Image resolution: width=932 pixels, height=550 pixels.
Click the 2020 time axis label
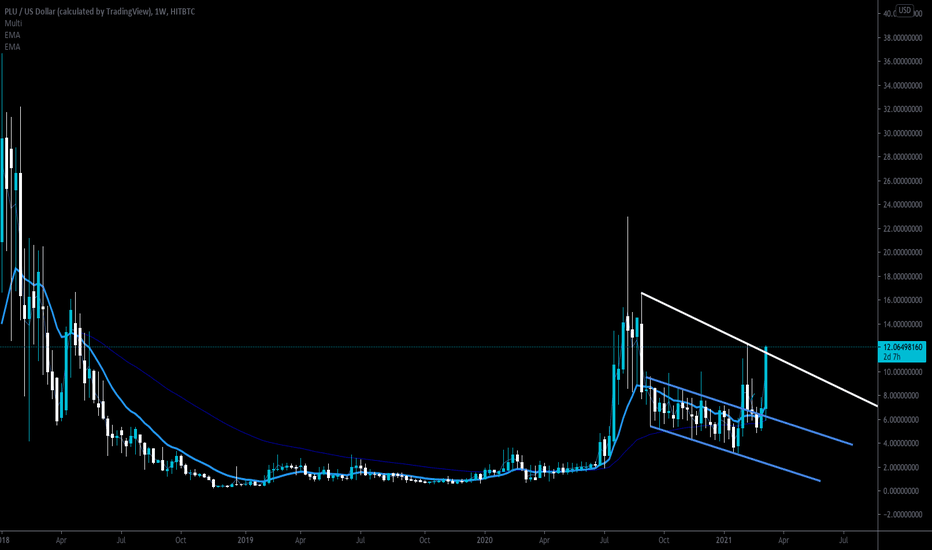click(484, 540)
